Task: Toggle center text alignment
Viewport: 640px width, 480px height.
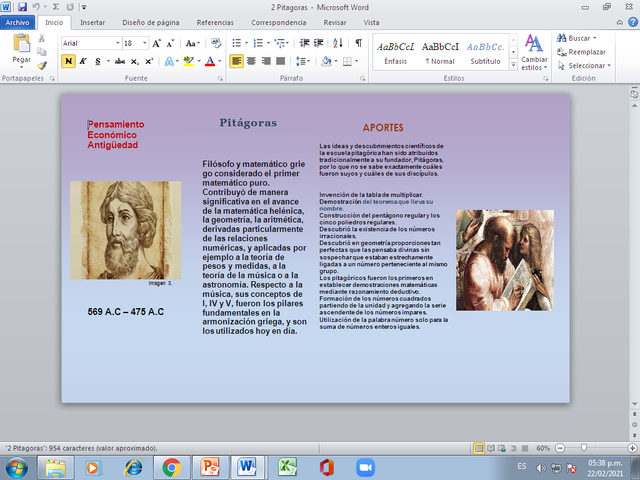Action: coord(252,61)
